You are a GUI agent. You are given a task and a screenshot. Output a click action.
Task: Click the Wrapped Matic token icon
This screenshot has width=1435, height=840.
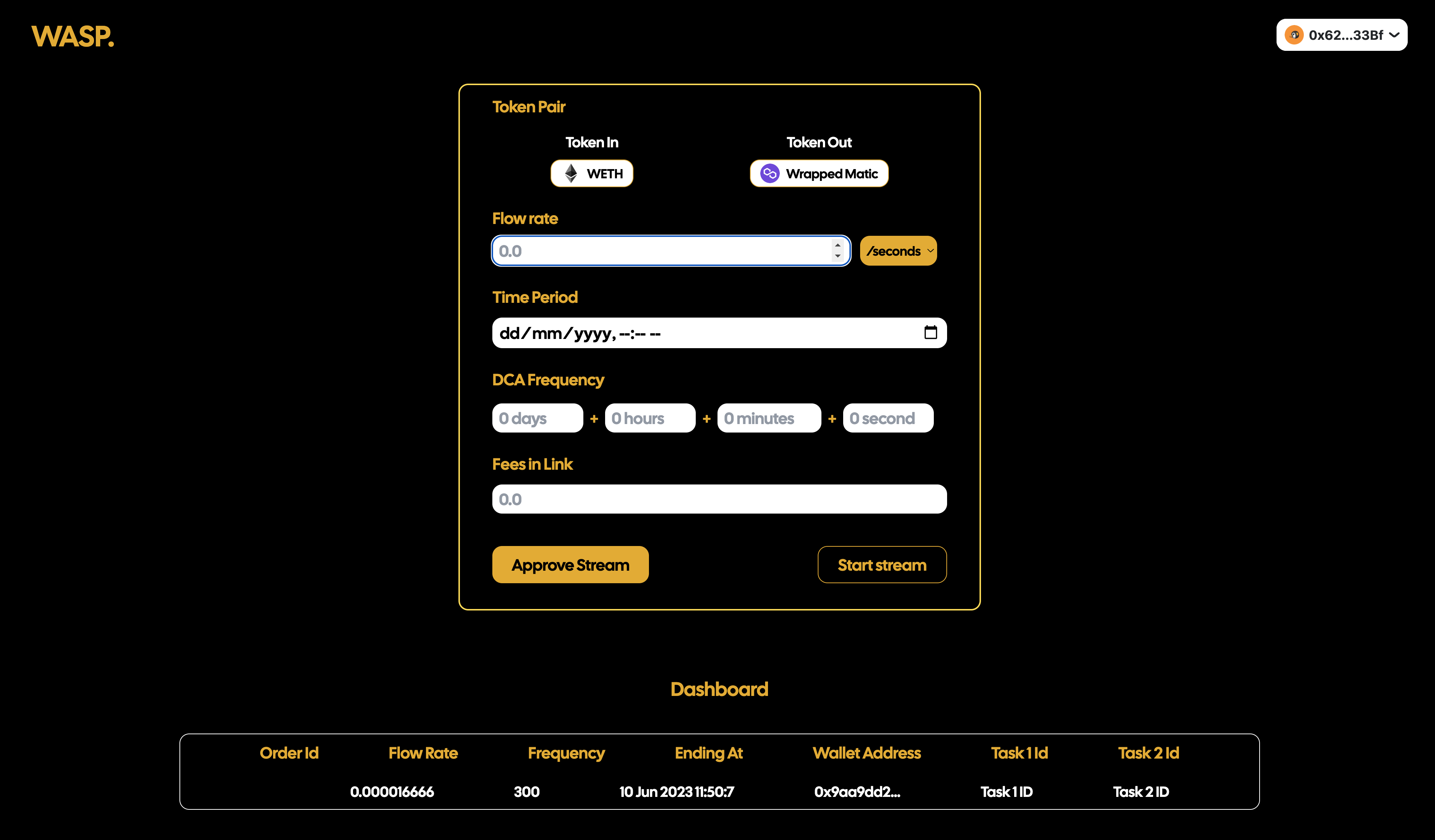coord(769,174)
